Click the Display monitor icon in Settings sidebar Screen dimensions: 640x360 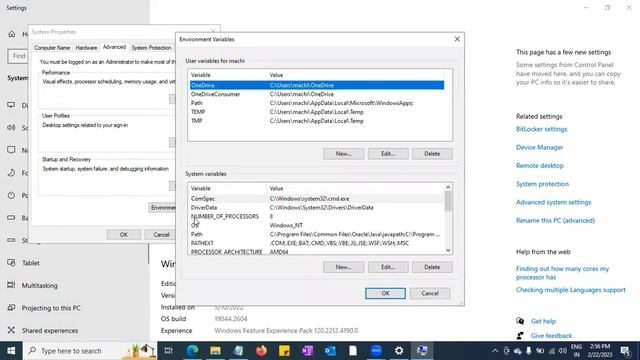[11, 105]
